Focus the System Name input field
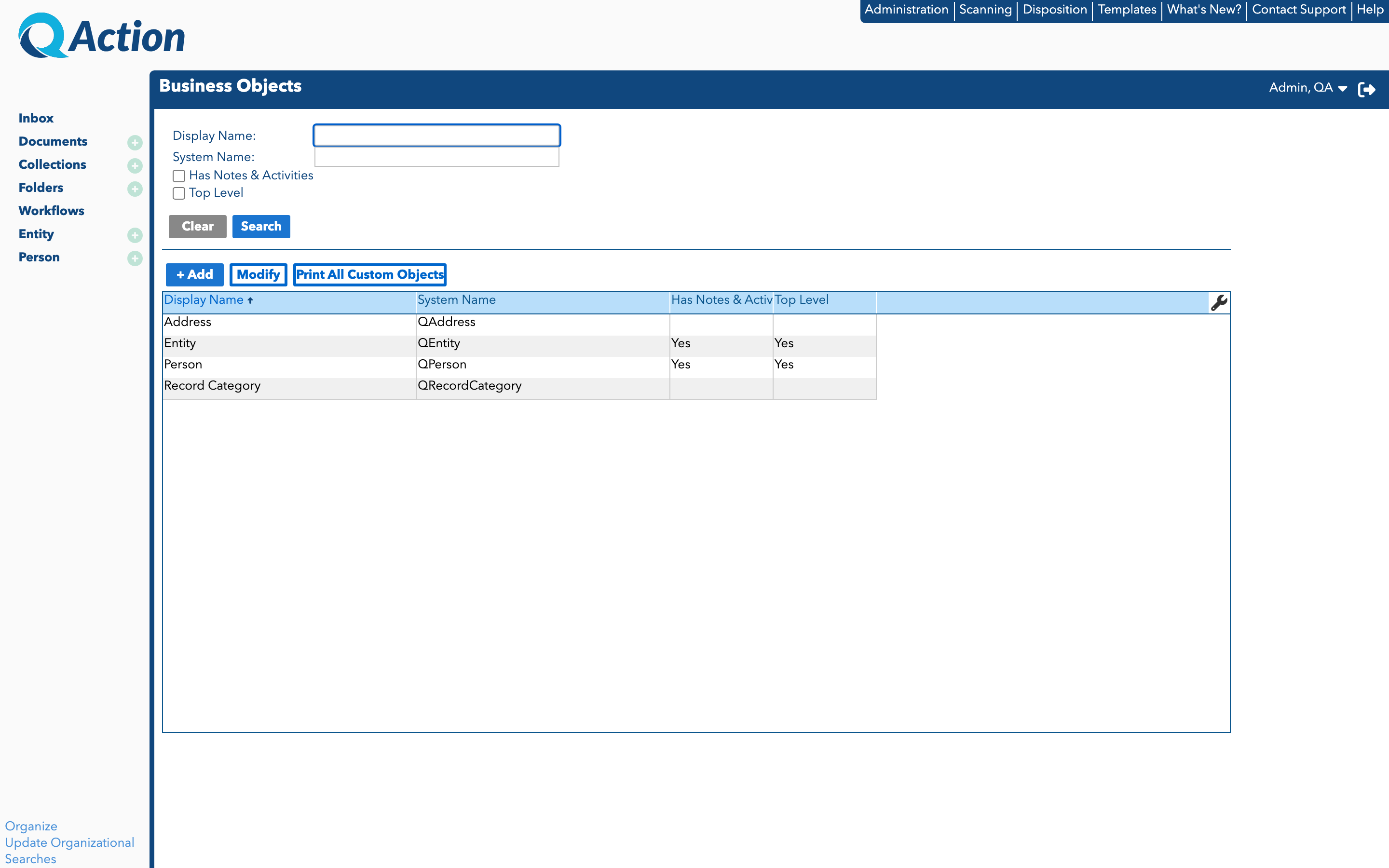Viewport: 1389px width, 868px height. click(x=437, y=157)
